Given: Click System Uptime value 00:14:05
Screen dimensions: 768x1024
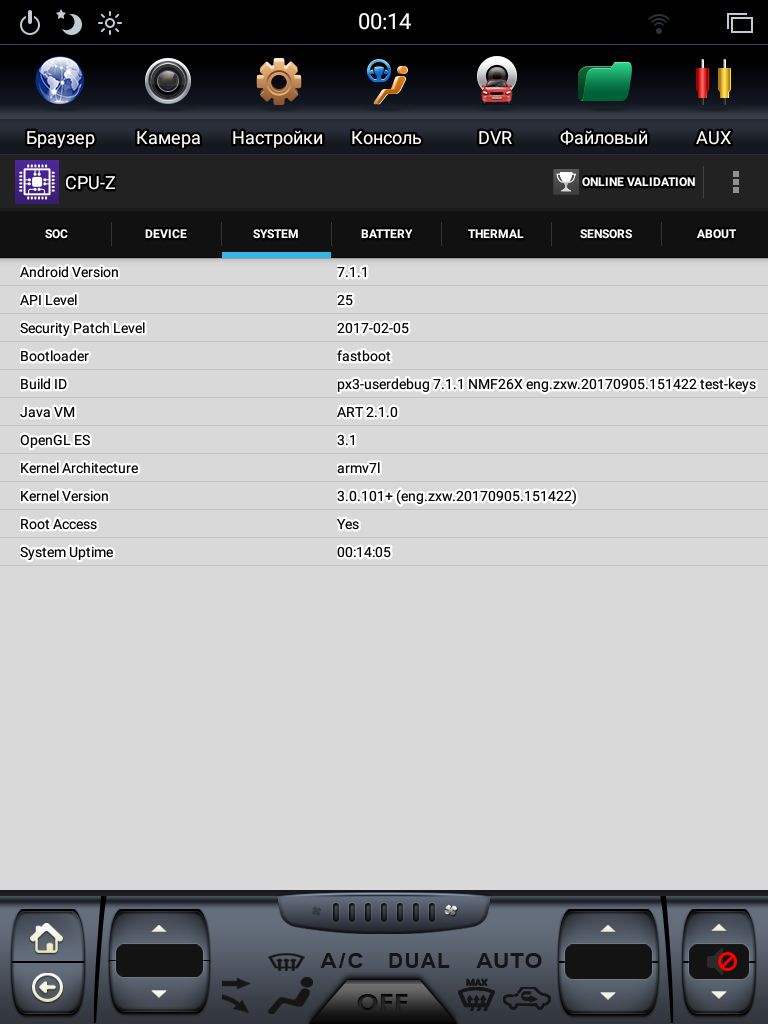Looking at the screenshot, I should pyautogui.click(x=364, y=552).
